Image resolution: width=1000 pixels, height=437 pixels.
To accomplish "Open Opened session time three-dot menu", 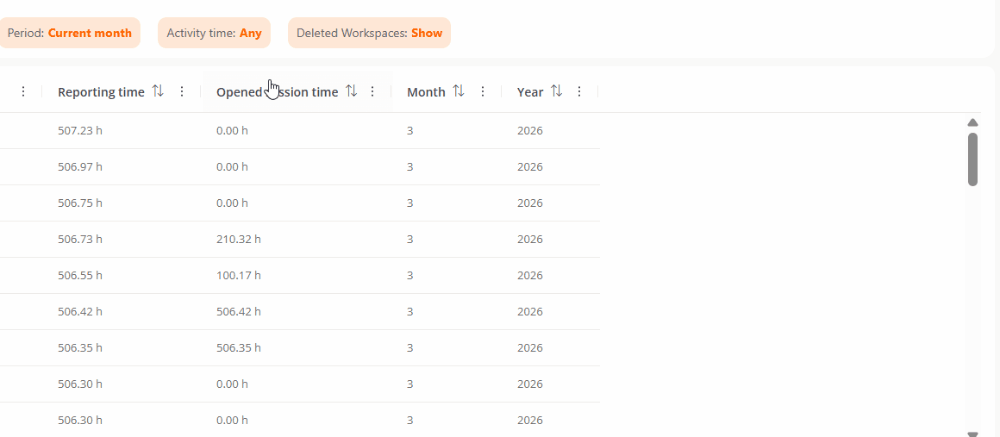I will coord(373,91).
